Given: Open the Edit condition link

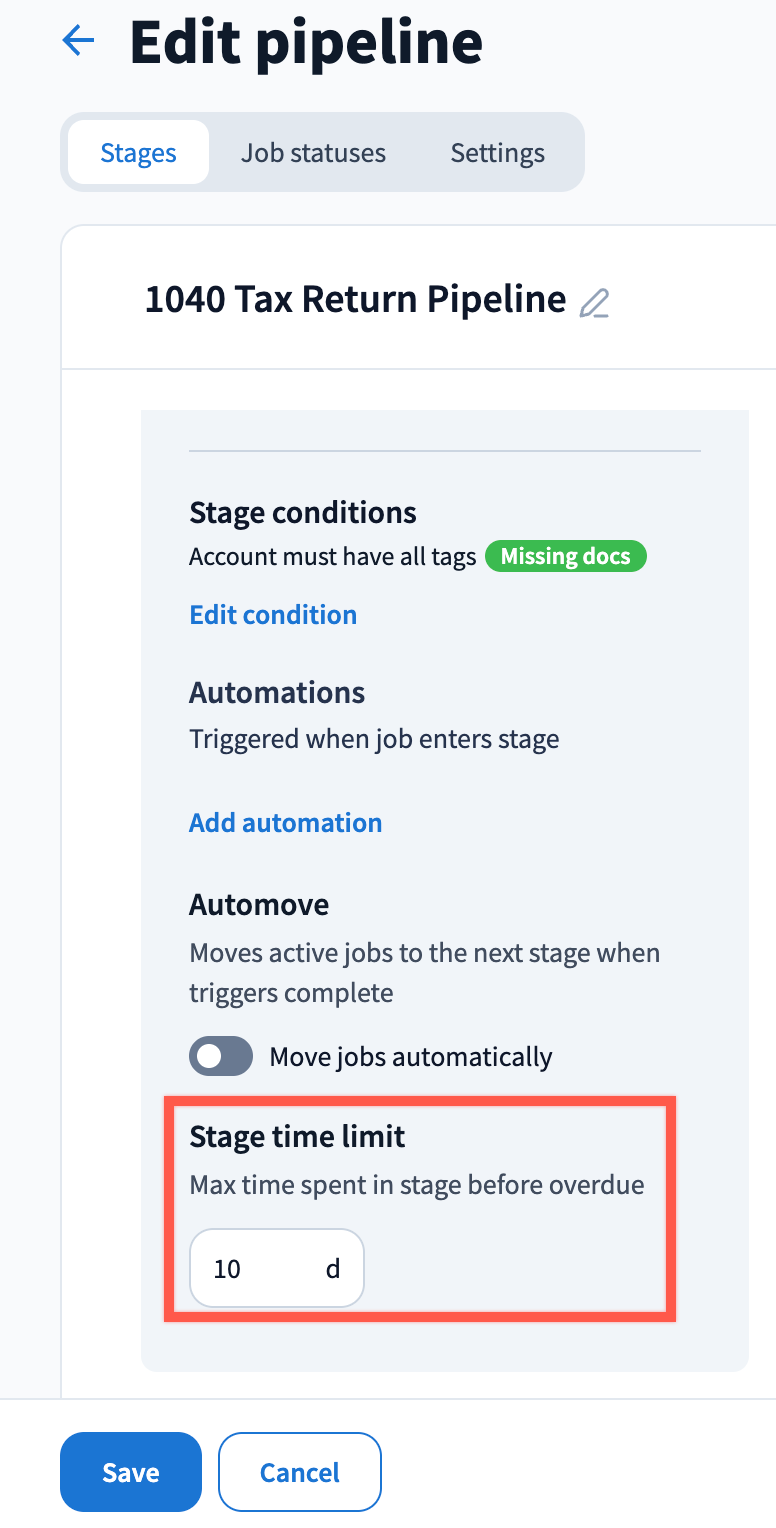Looking at the screenshot, I should 273,614.
